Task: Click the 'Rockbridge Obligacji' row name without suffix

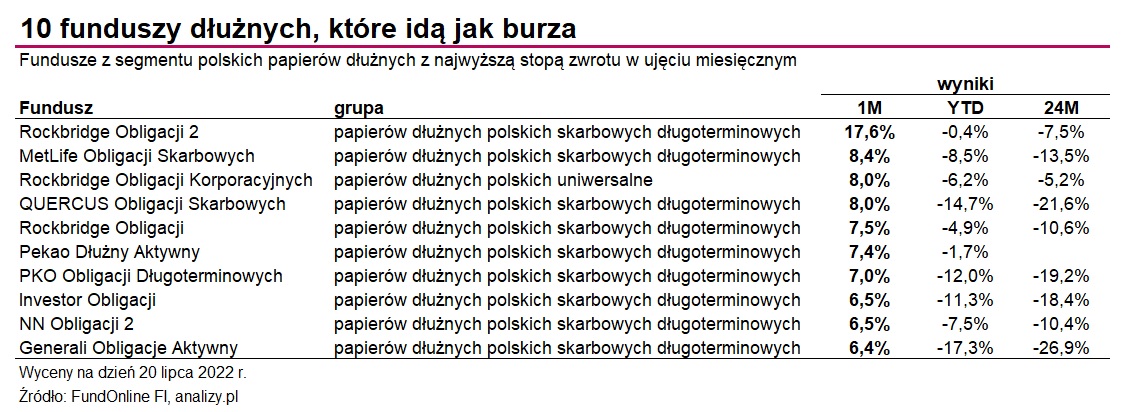Action: [x=101, y=228]
